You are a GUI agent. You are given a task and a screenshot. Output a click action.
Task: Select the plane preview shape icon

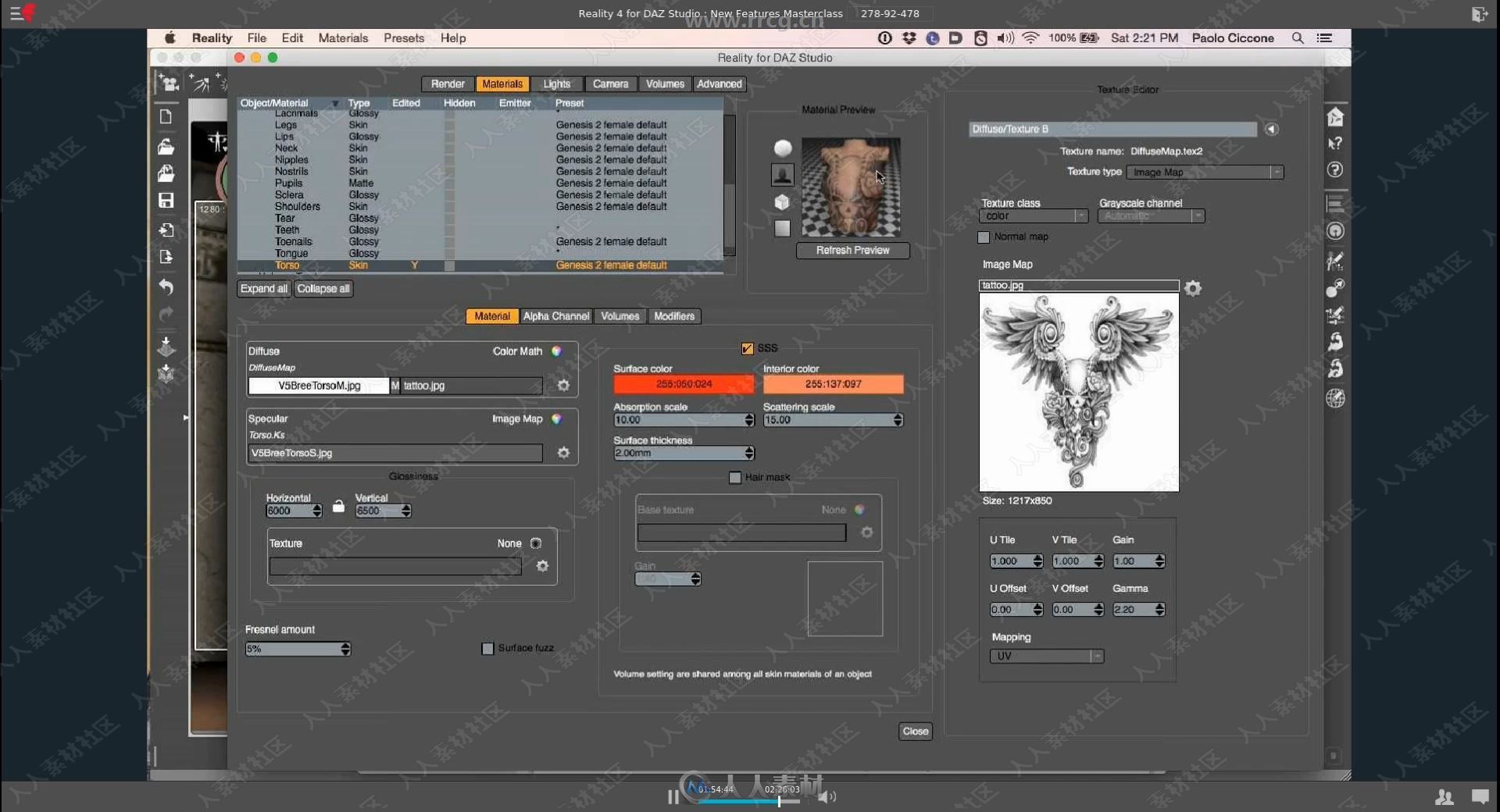pos(782,228)
